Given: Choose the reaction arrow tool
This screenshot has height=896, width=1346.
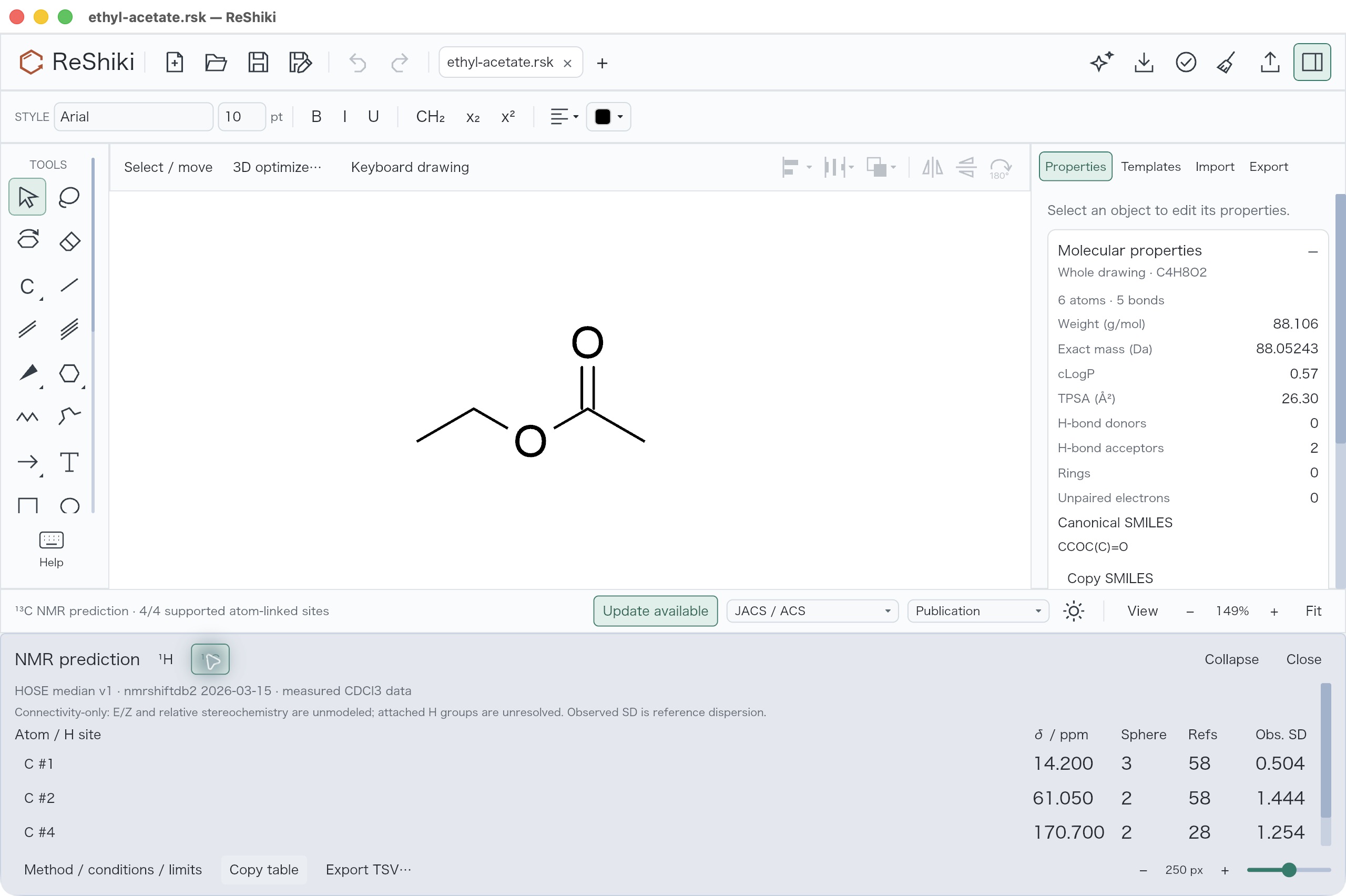Looking at the screenshot, I should point(27,462).
